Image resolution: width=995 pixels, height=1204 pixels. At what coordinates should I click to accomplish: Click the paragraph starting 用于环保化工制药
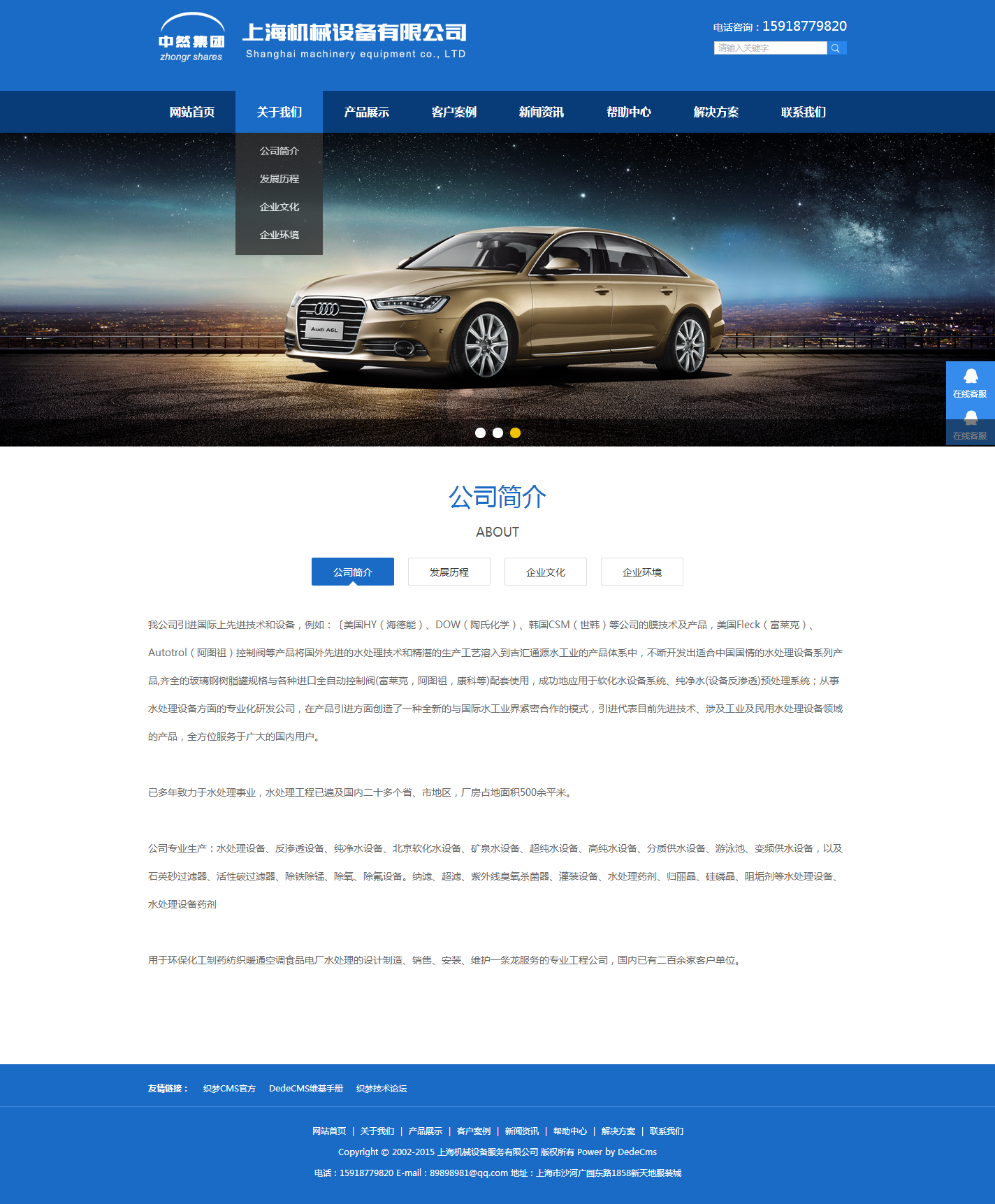pos(446,960)
